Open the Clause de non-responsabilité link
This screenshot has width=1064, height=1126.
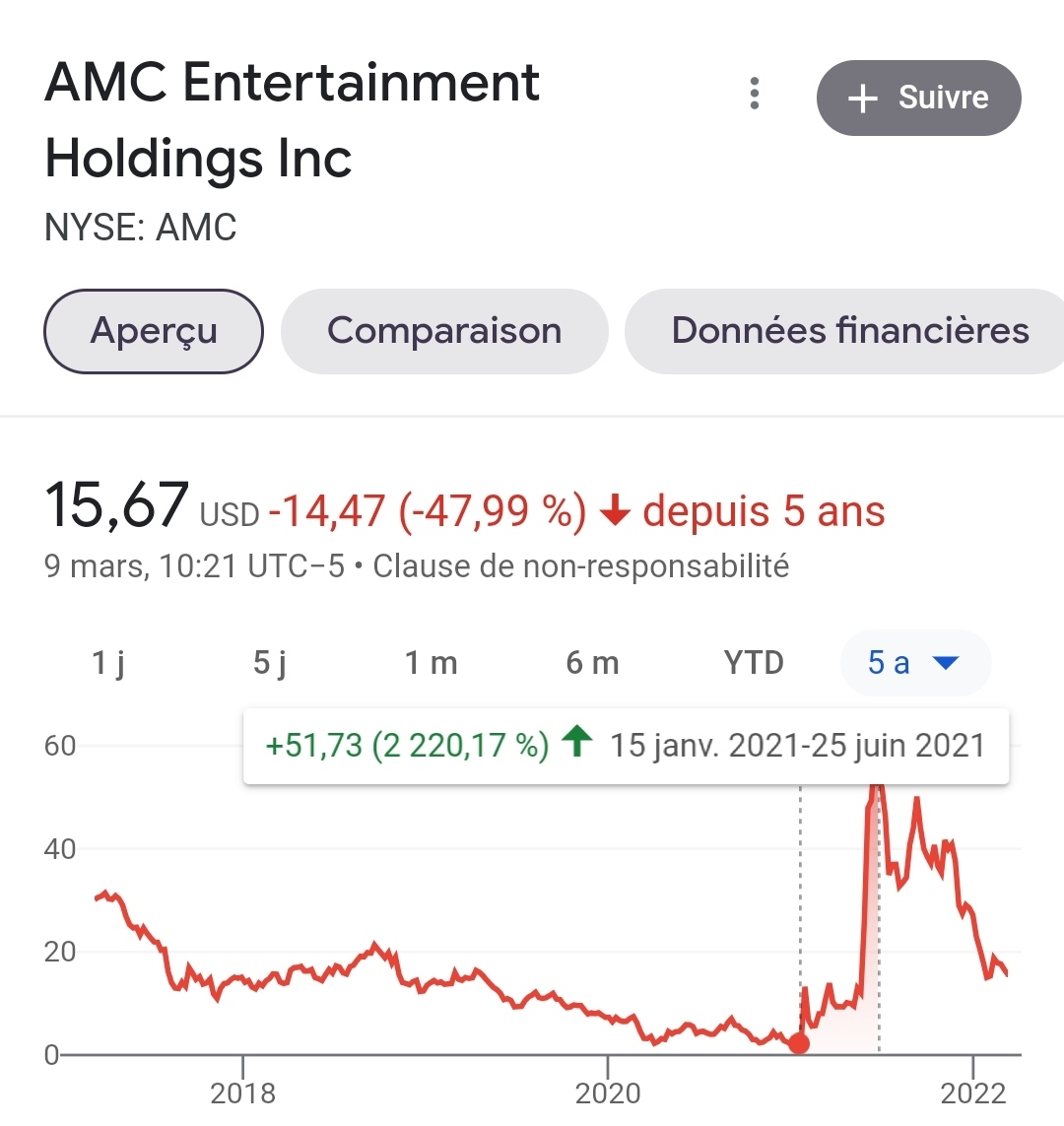coord(581,566)
